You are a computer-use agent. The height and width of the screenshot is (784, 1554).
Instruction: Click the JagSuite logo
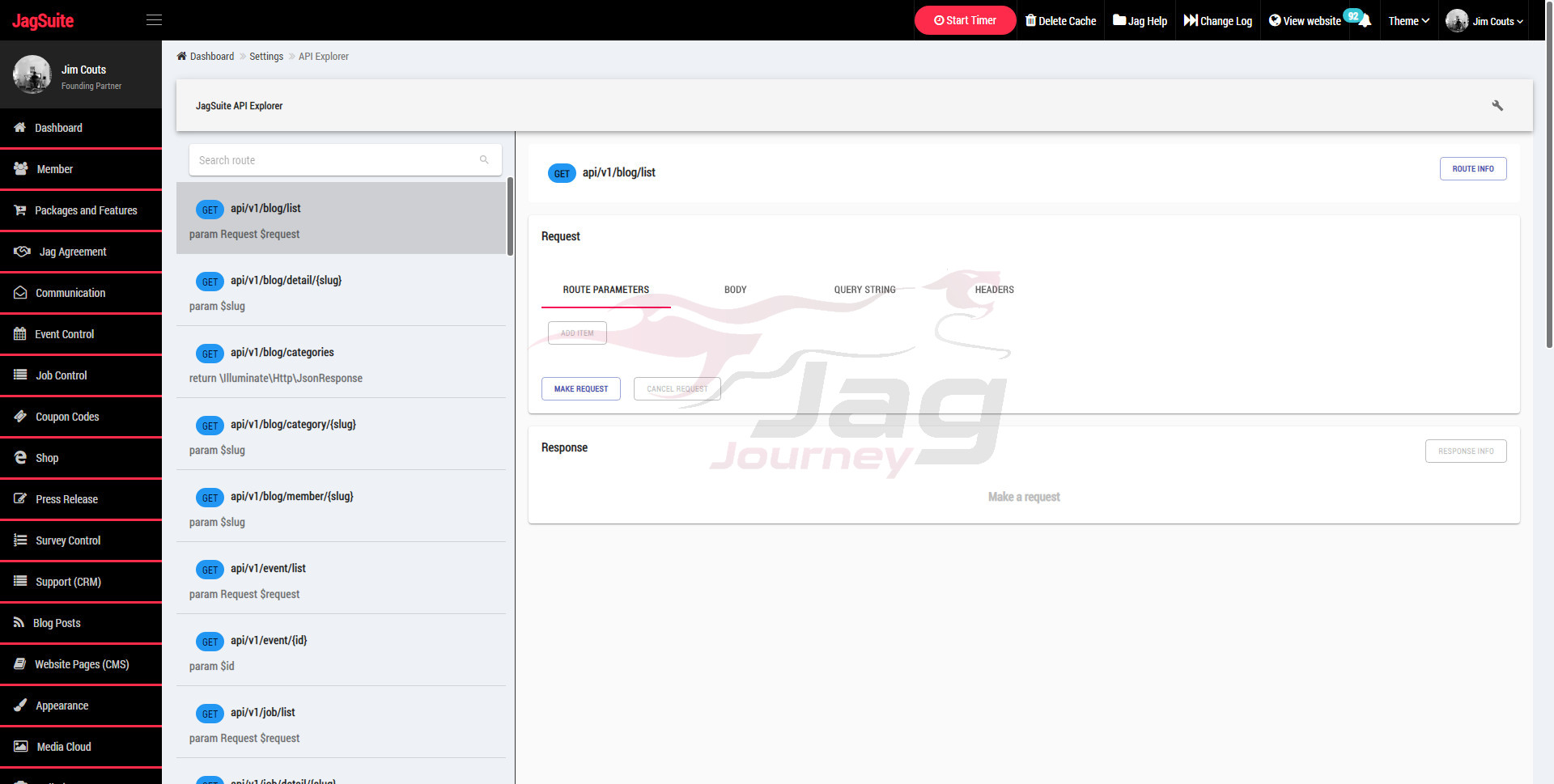[43, 20]
